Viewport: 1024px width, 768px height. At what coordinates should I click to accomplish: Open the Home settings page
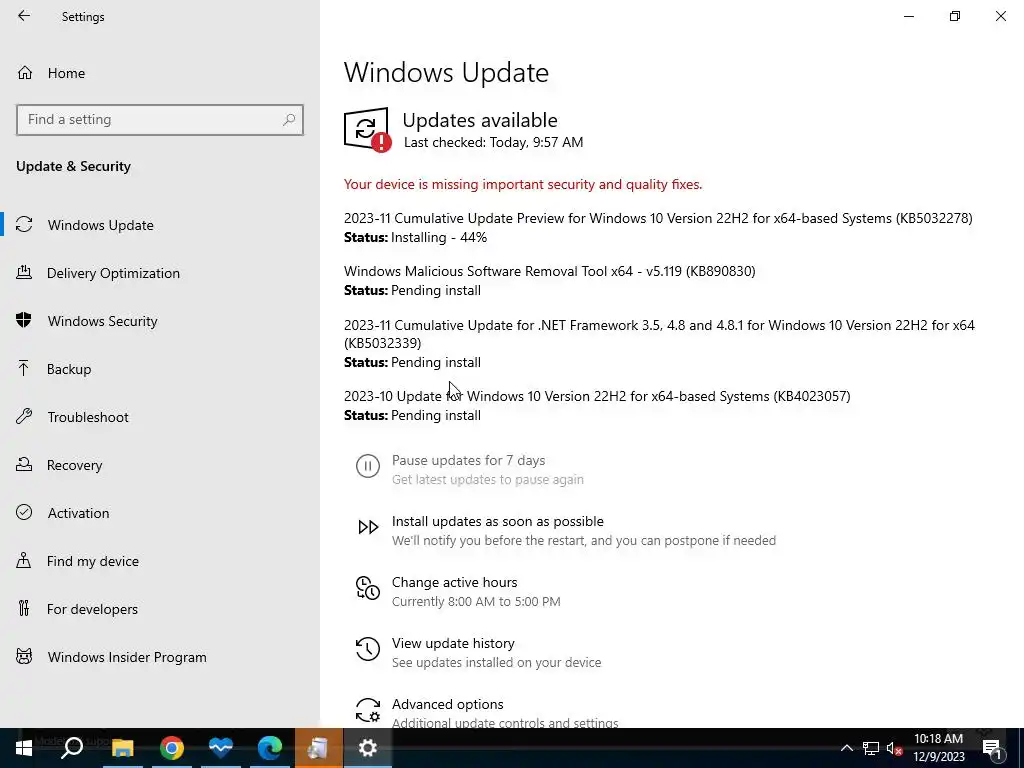click(x=66, y=73)
